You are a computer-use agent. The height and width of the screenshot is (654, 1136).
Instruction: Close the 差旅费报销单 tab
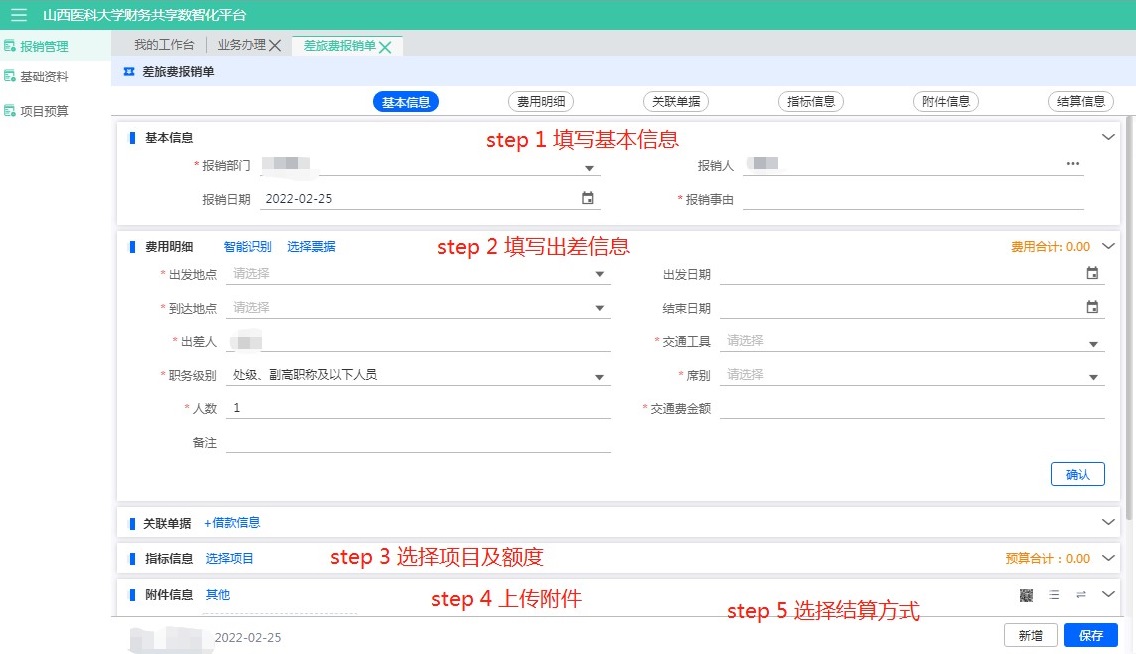coord(385,46)
